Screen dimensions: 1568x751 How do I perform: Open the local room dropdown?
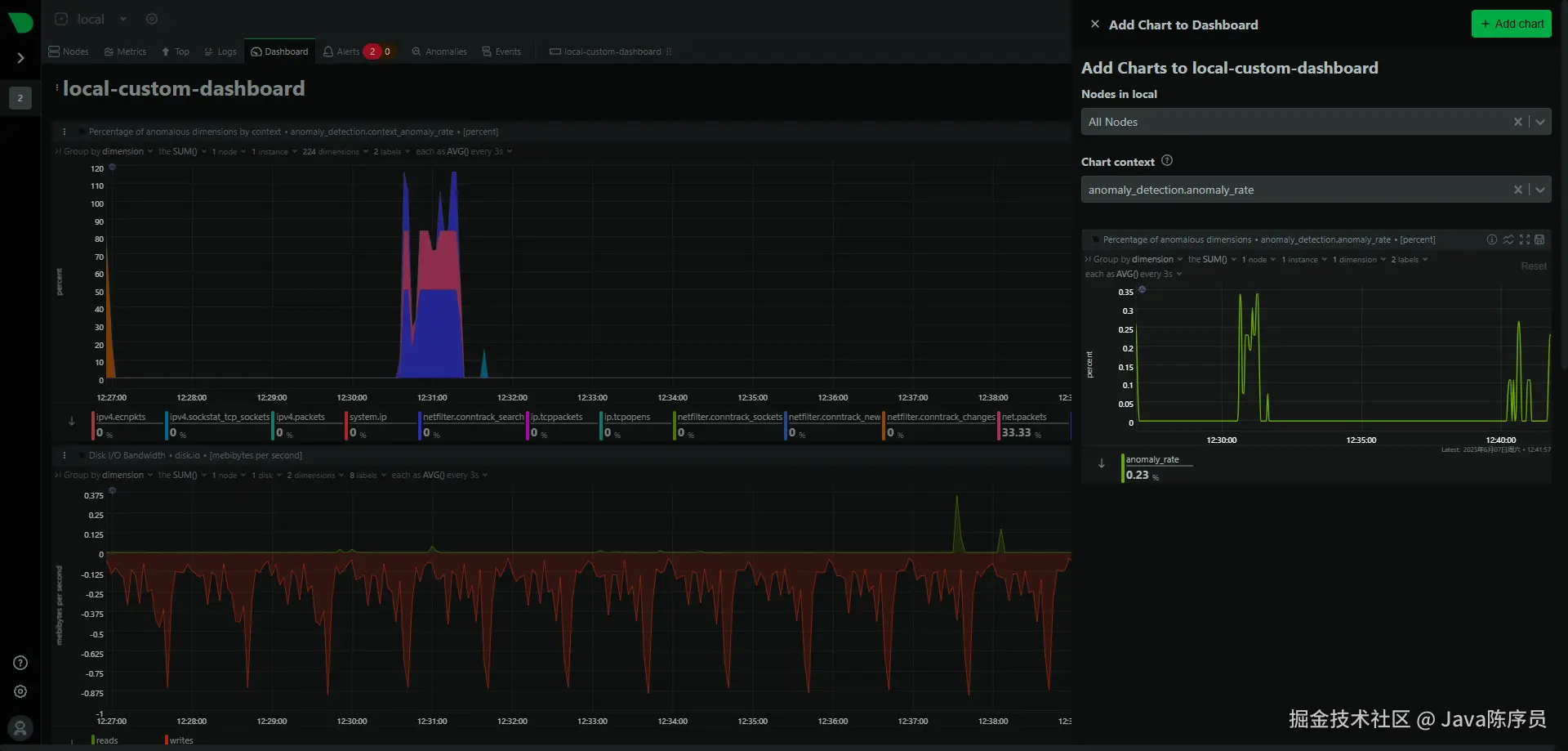coord(123,19)
